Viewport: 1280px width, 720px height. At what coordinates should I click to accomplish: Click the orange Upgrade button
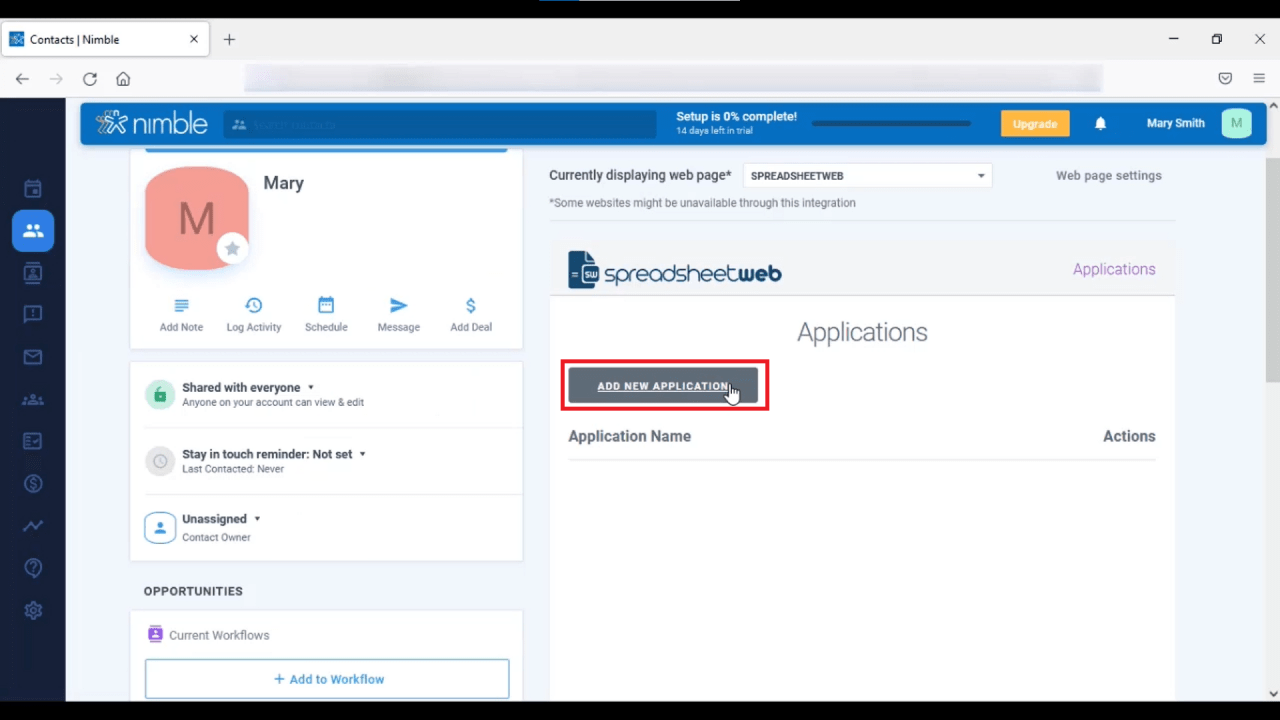(1034, 124)
